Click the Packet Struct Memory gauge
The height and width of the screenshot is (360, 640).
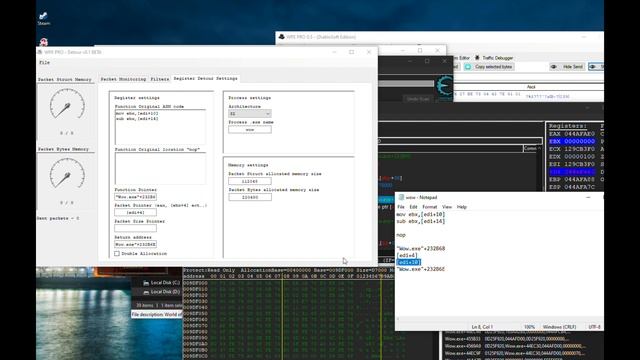click(67, 104)
